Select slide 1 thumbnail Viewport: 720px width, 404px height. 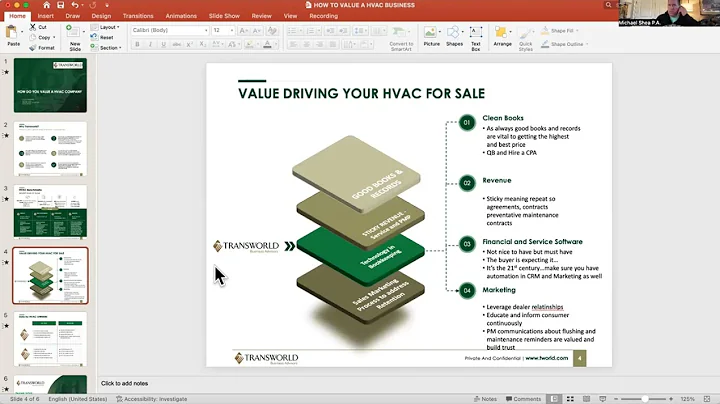click(50, 85)
